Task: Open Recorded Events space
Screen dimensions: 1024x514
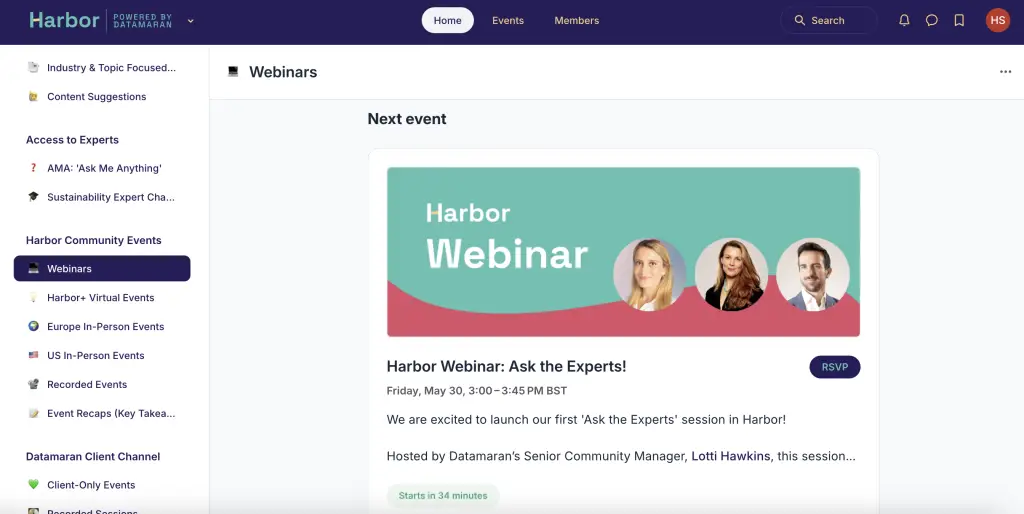Action: click(x=102, y=384)
